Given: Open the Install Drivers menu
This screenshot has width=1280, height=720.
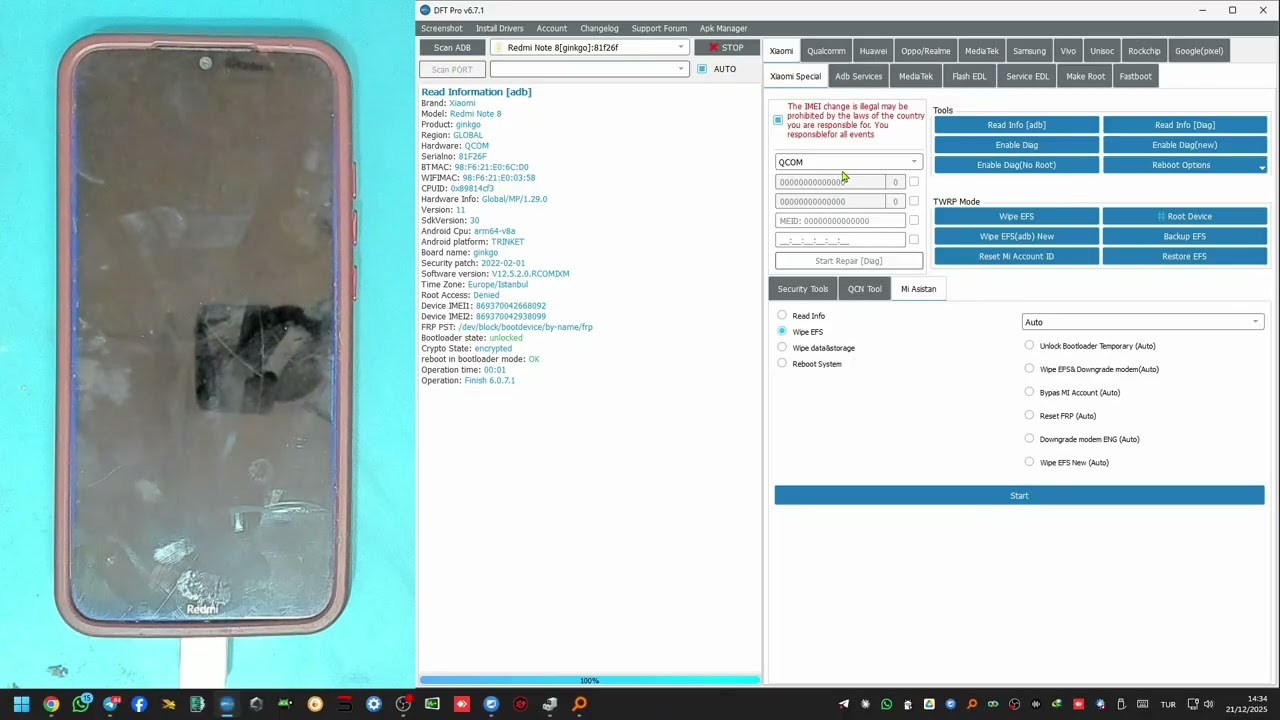Looking at the screenshot, I should click(499, 28).
